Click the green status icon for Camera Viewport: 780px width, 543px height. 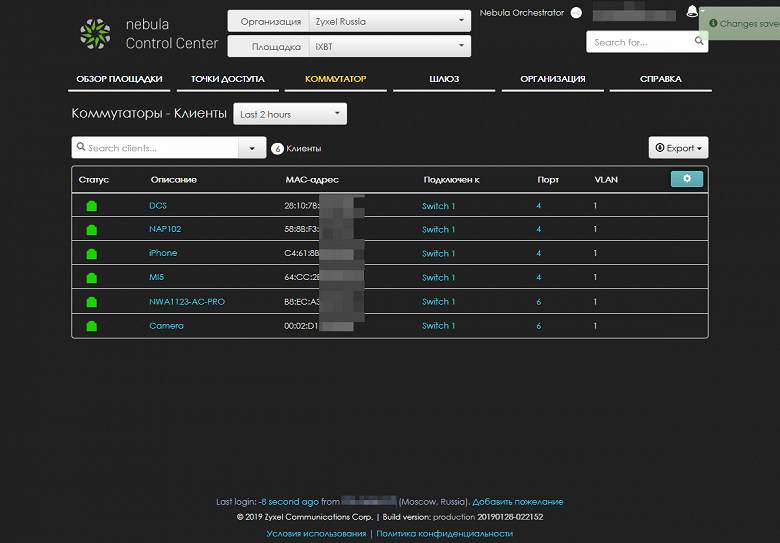(x=92, y=326)
